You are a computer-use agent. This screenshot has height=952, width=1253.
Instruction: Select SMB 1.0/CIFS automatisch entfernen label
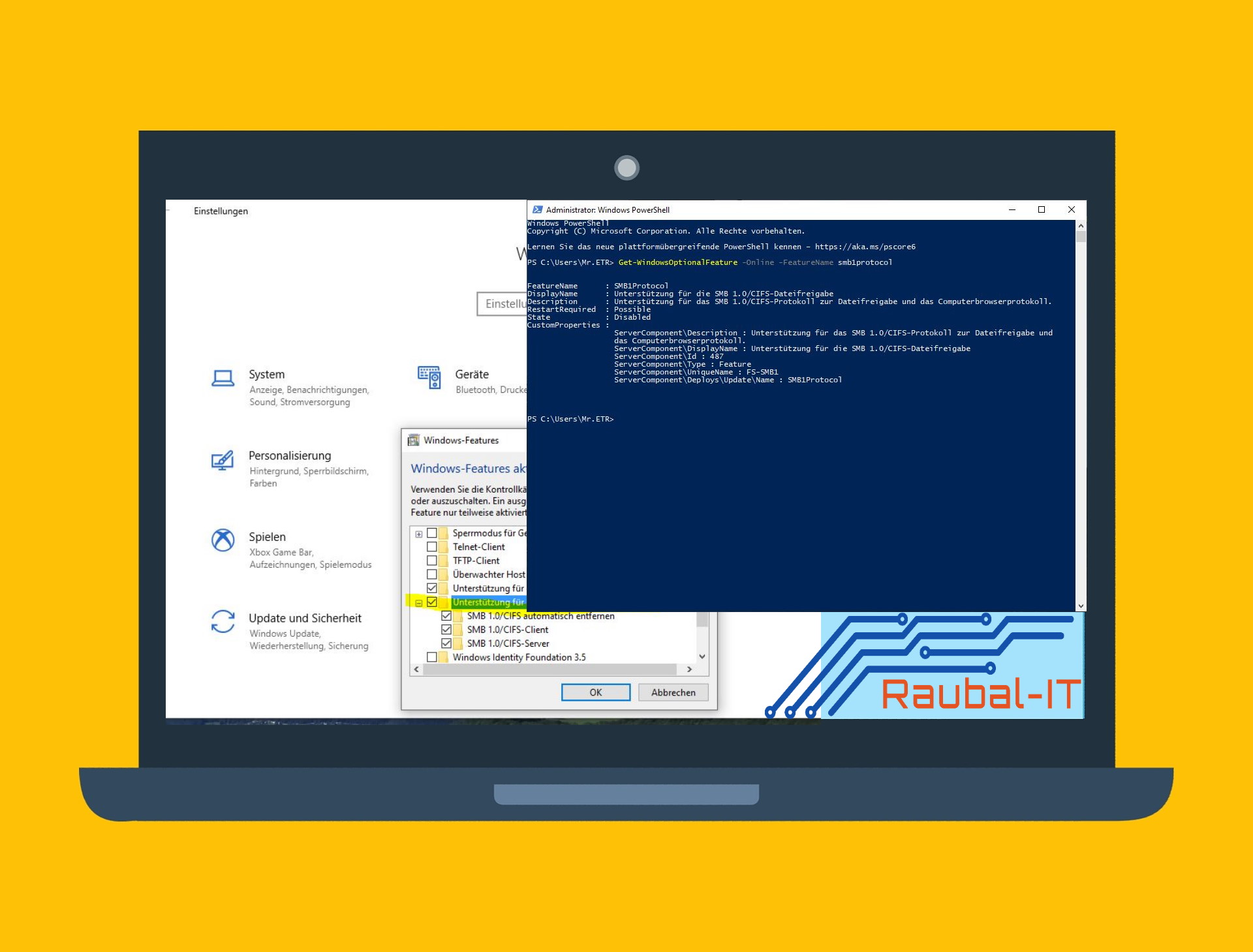coord(541,616)
